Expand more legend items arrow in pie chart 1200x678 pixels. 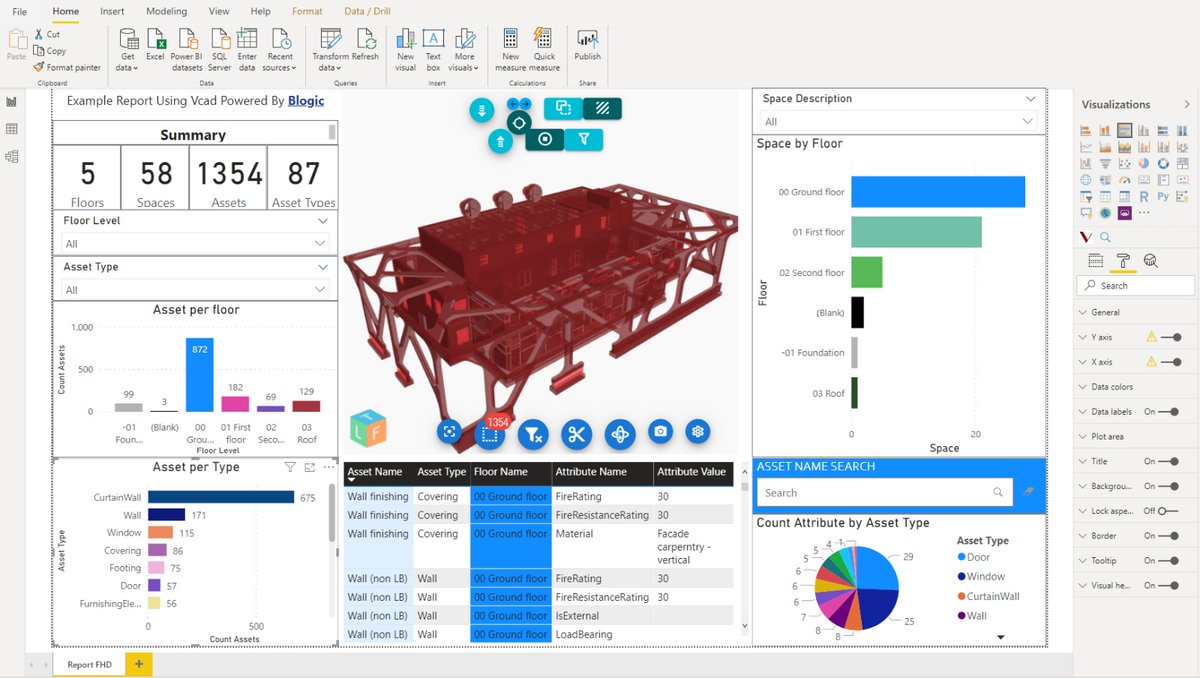1000,637
